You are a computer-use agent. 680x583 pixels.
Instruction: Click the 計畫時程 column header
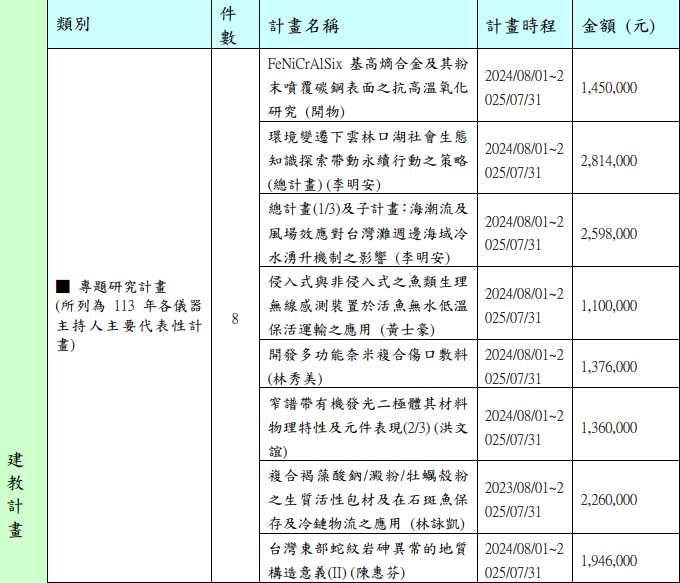tap(520, 26)
